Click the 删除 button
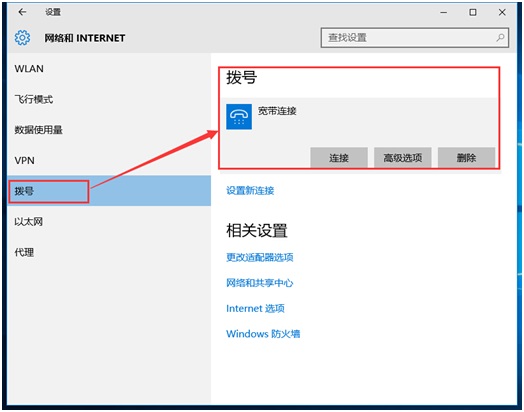Viewport: 524px width, 412px height. pos(467,157)
